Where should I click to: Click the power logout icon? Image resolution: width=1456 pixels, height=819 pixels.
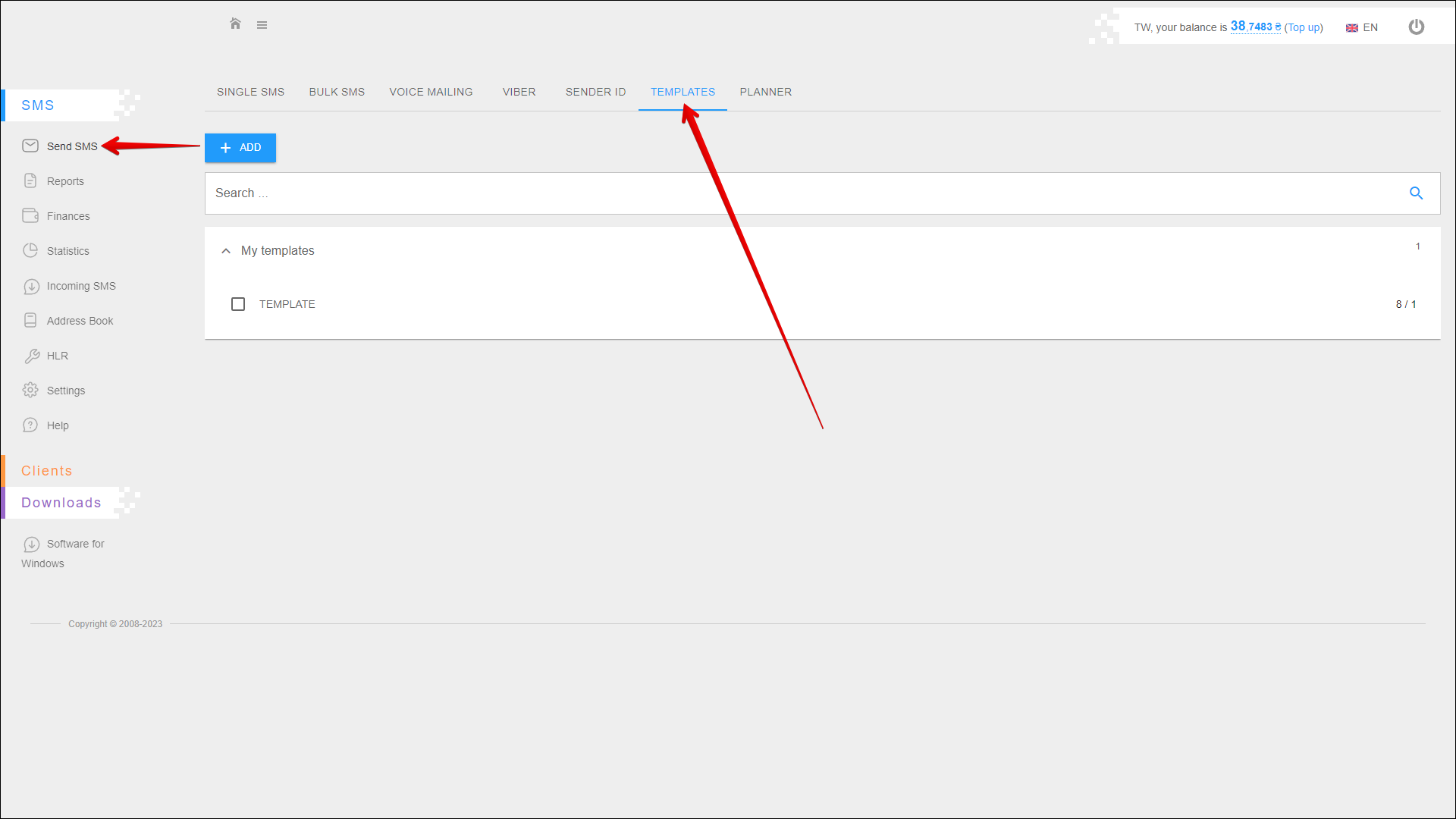click(1416, 27)
